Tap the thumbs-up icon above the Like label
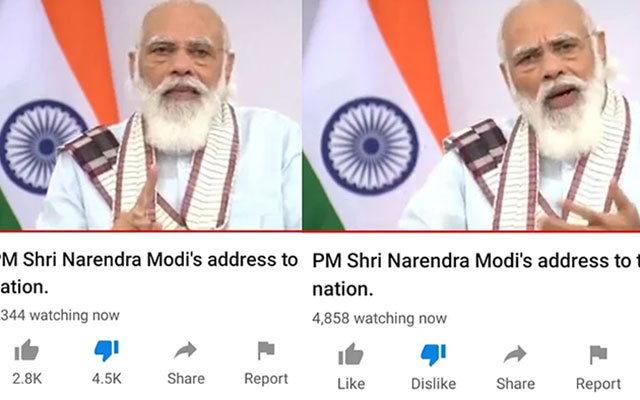The height and width of the screenshot is (400, 640). (x=351, y=354)
